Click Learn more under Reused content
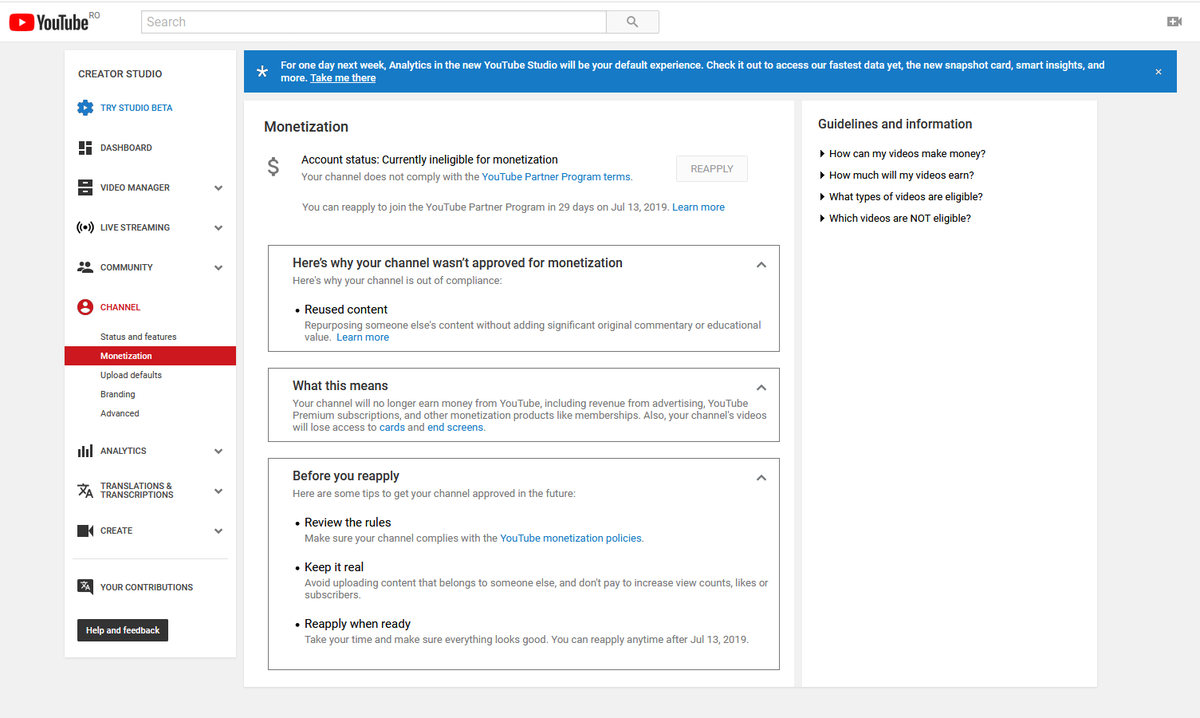 click(x=363, y=338)
